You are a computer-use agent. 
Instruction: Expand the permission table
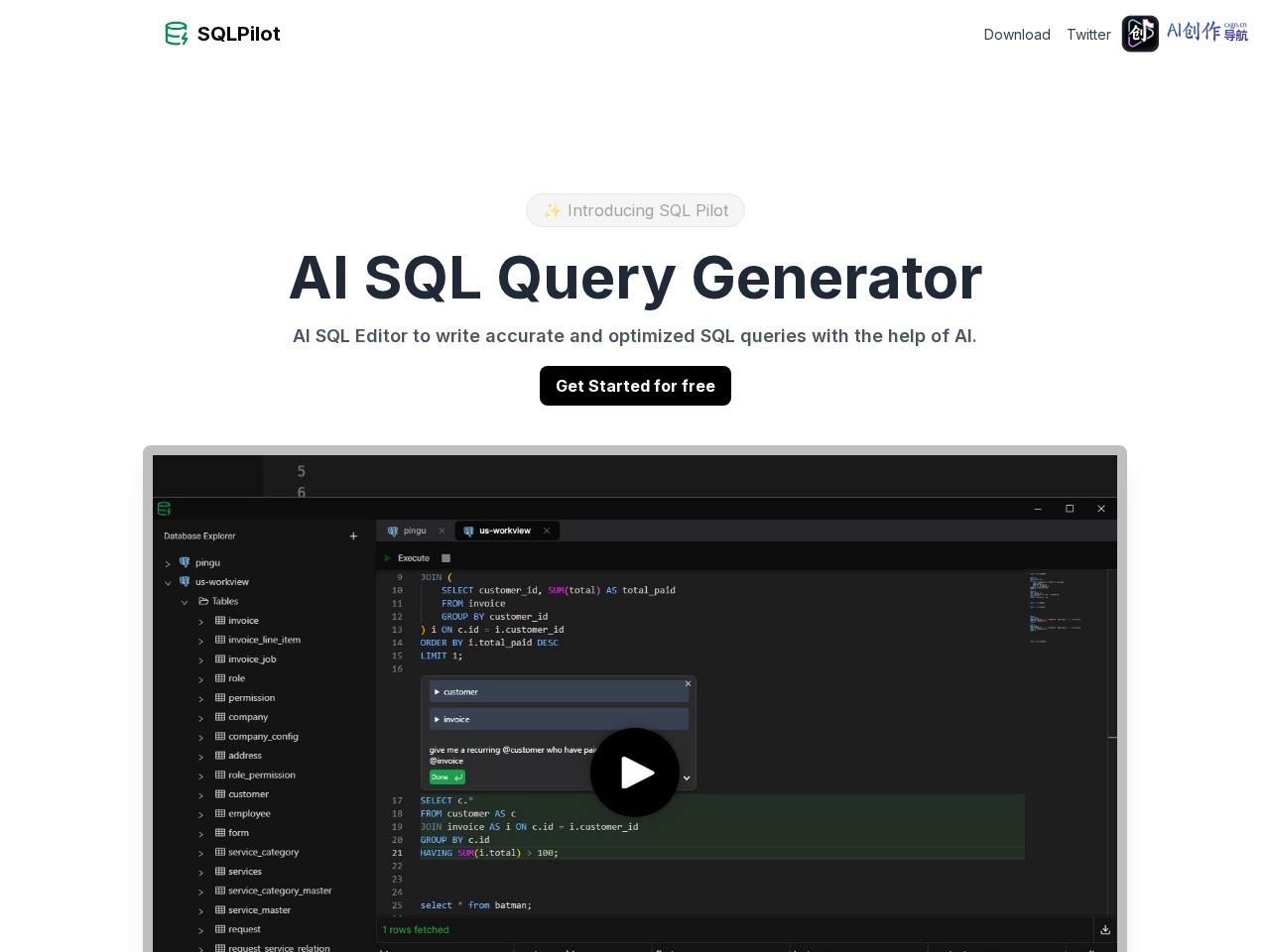coord(200,698)
